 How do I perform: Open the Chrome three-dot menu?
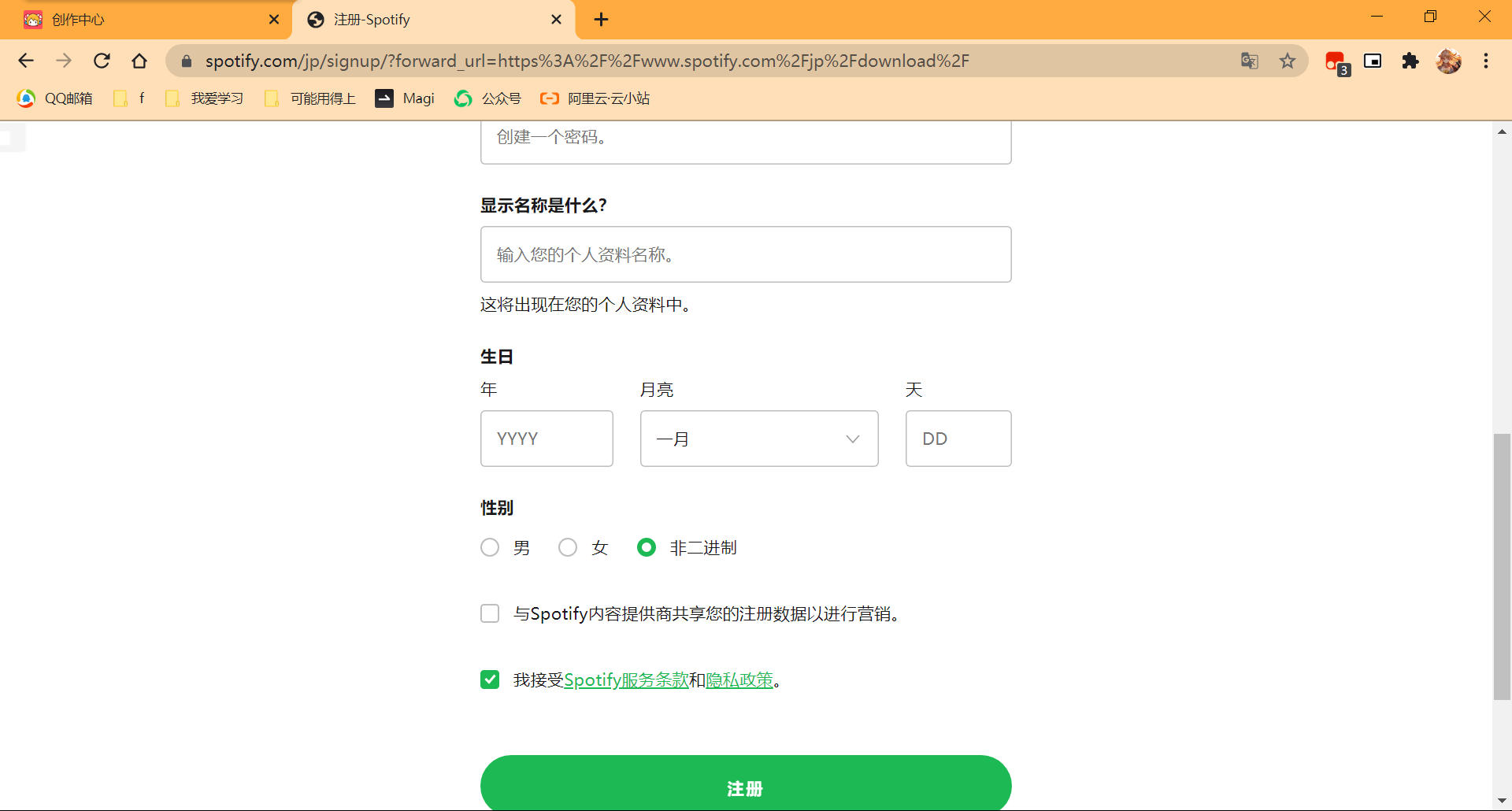click(1486, 61)
